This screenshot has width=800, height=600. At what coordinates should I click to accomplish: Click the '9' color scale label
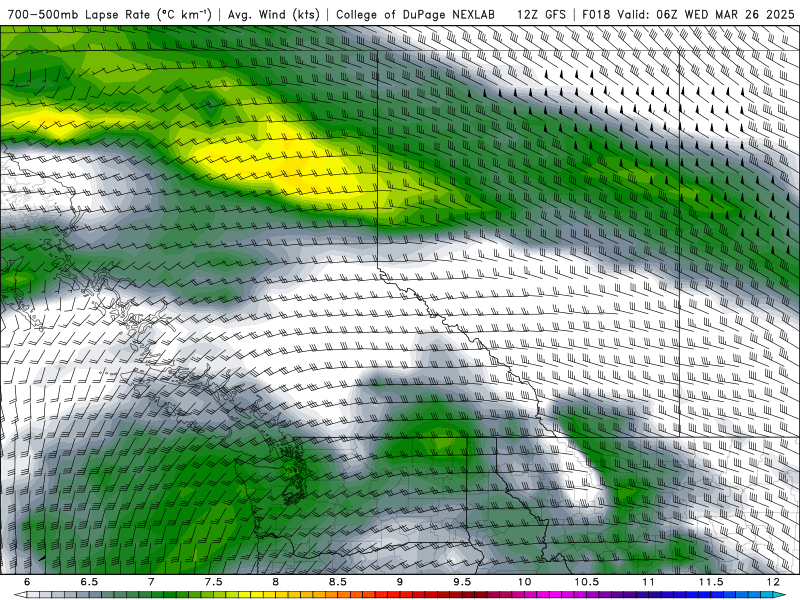(x=399, y=582)
